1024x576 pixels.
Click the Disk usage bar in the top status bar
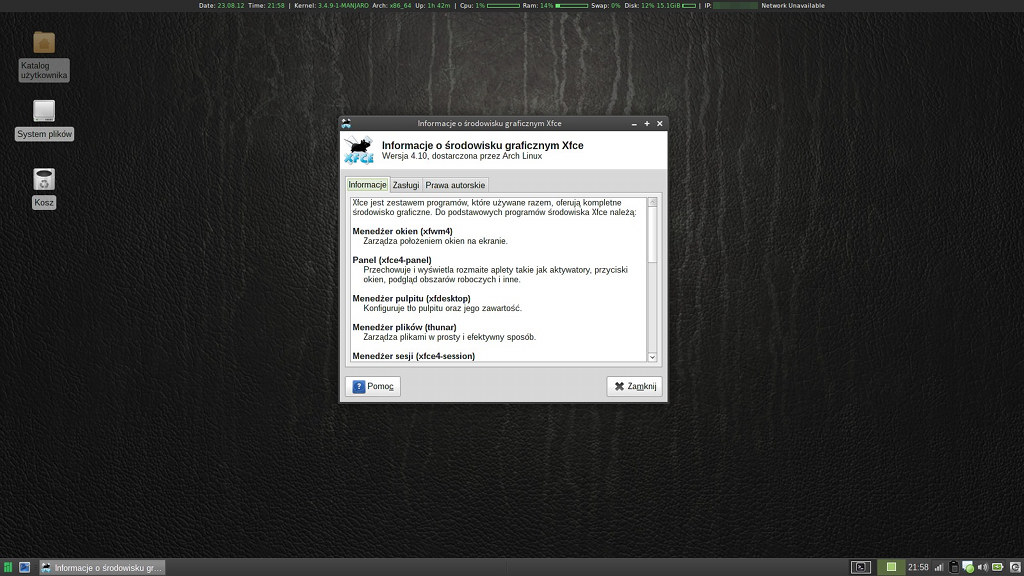(688, 6)
